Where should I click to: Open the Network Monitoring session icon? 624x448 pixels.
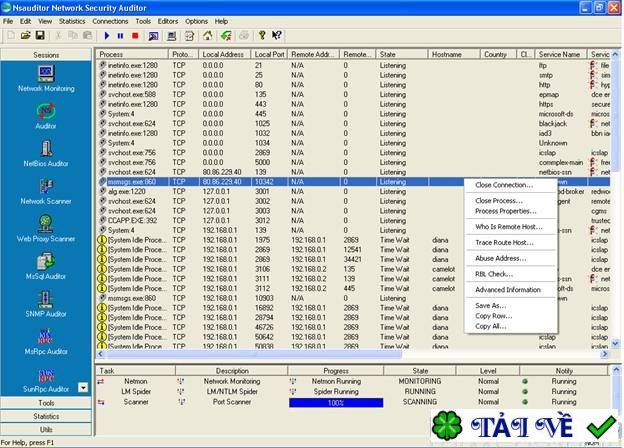[45, 74]
